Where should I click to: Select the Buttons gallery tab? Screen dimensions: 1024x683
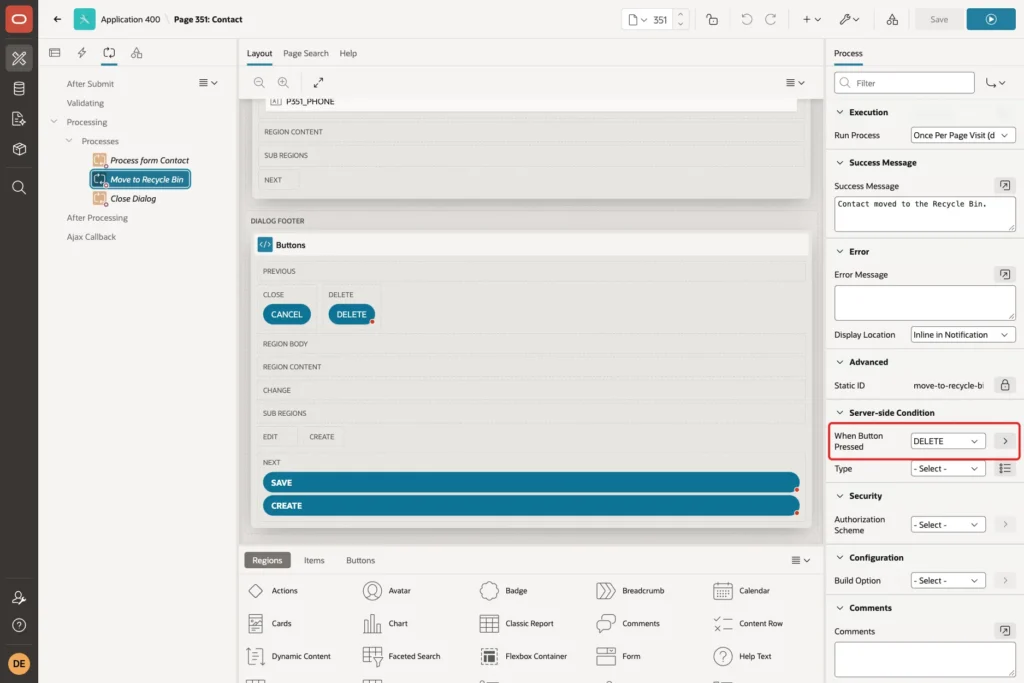[360, 560]
